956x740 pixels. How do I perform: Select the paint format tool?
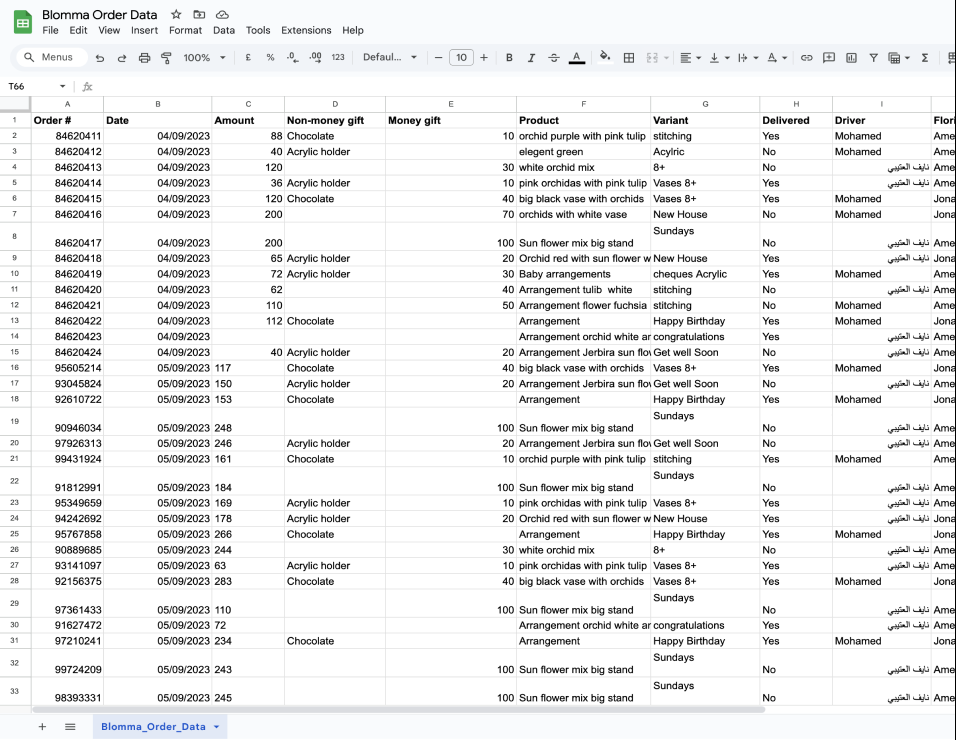pos(166,58)
